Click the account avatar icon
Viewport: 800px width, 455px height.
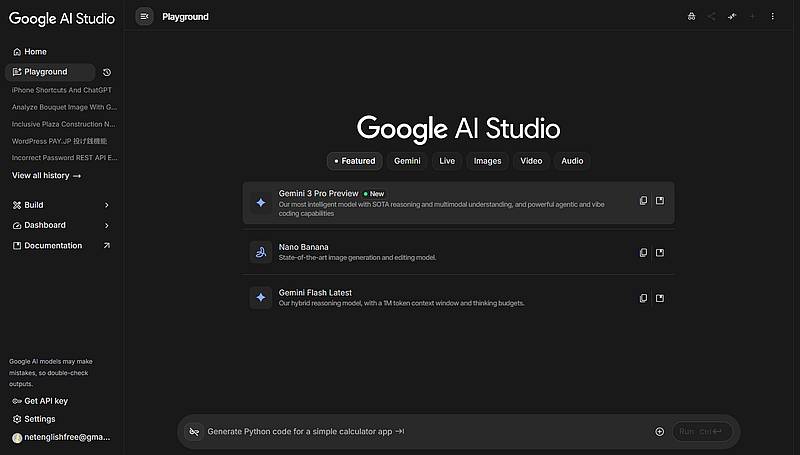(x=17, y=438)
